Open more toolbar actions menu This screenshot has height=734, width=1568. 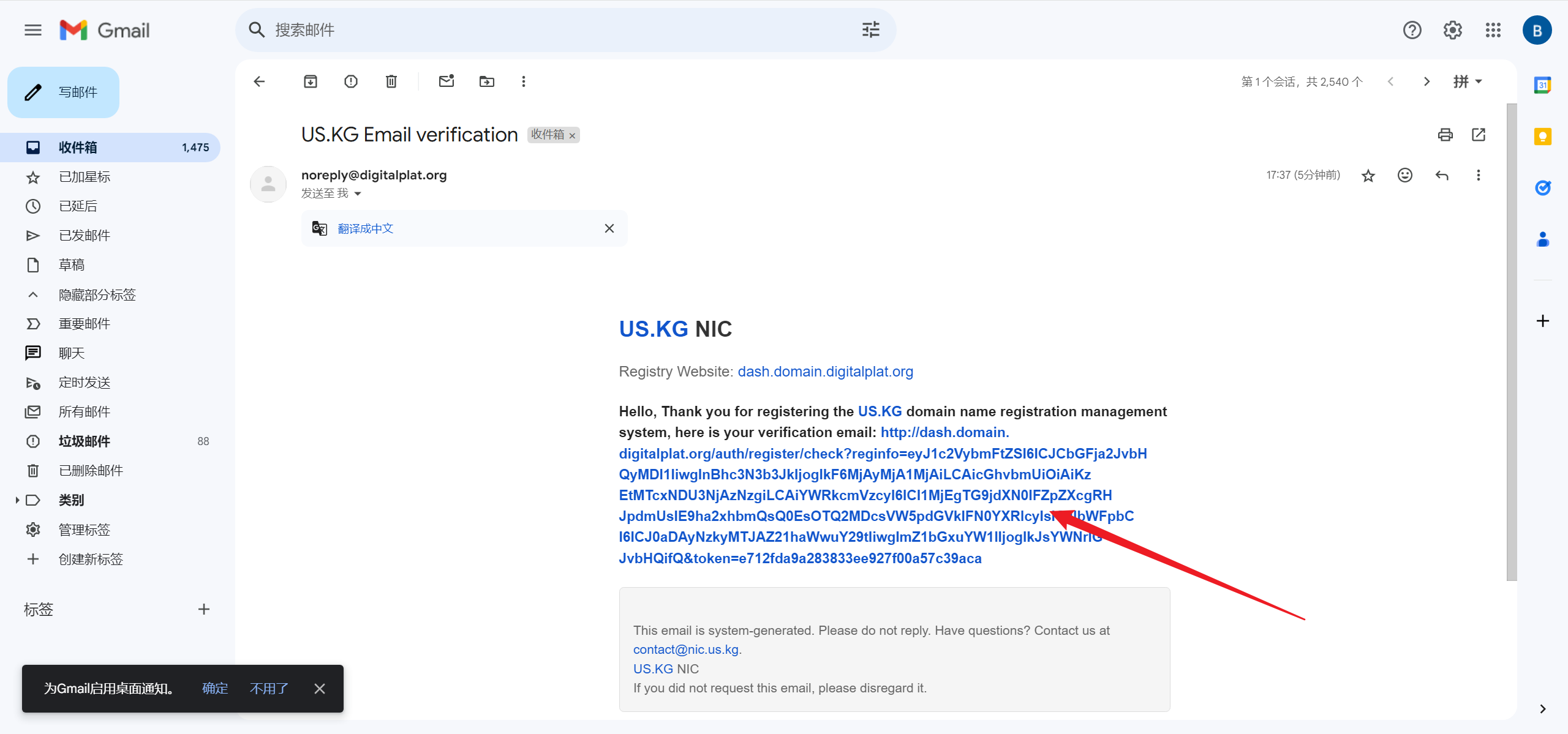(x=524, y=81)
